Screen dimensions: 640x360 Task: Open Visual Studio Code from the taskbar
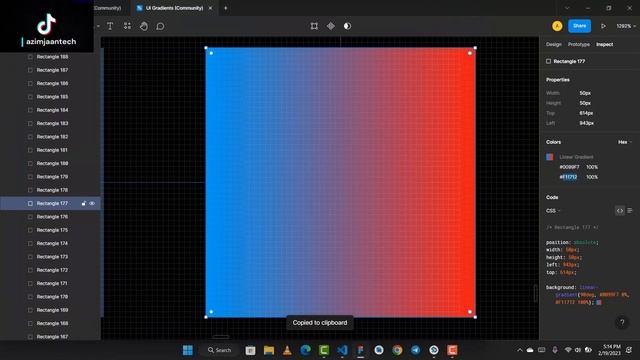pos(342,350)
